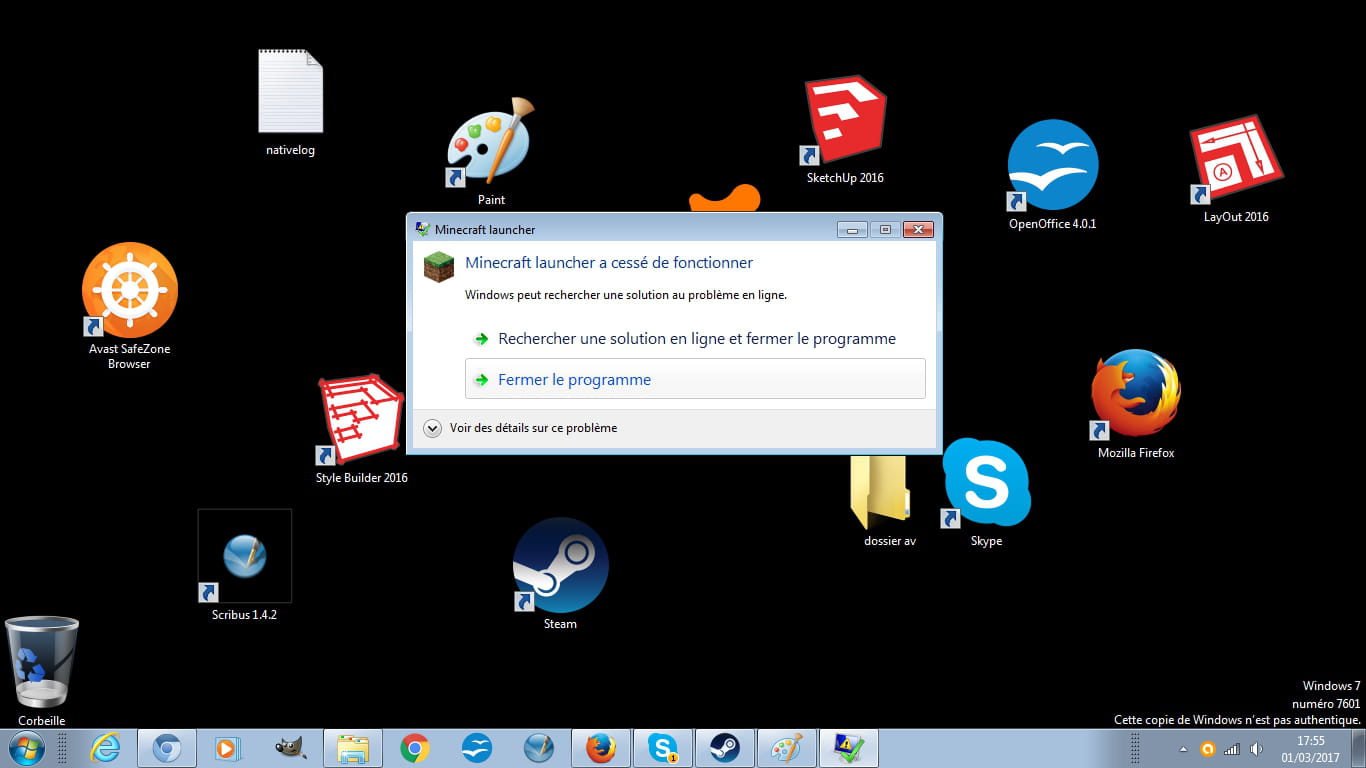Image resolution: width=1366 pixels, height=768 pixels.
Task: Show hidden system tray icons
Action: (x=1184, y=749)
